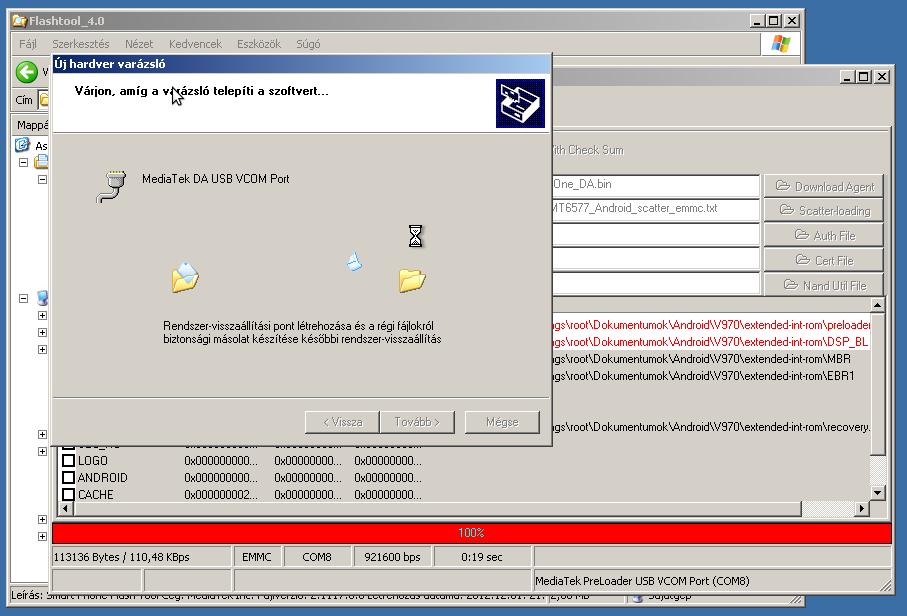Click the Mappák folders pane header
Screen dimensions: 907x616
coord(32,125)
